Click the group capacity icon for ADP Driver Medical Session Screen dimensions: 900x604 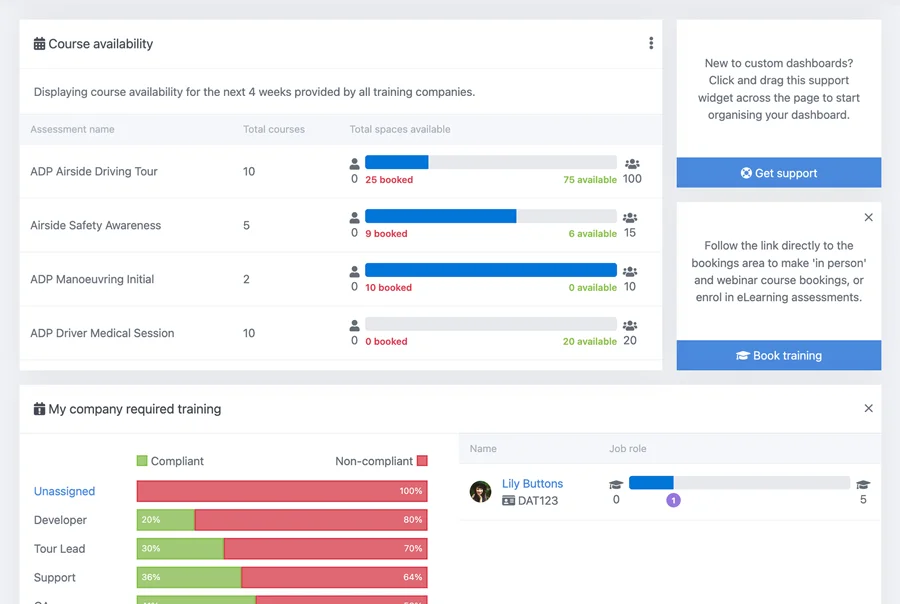631,326
